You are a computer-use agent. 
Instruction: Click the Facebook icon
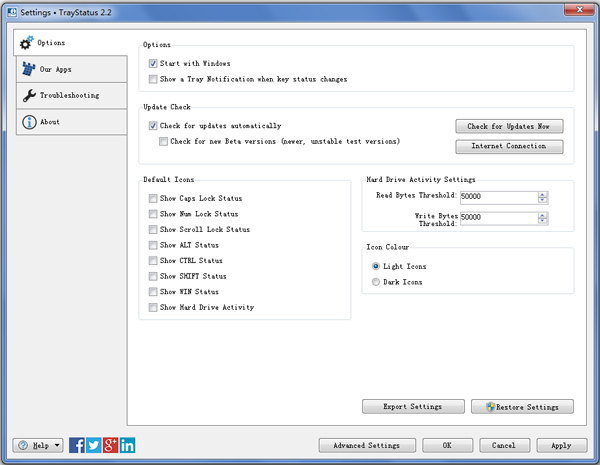click(77, 445)
